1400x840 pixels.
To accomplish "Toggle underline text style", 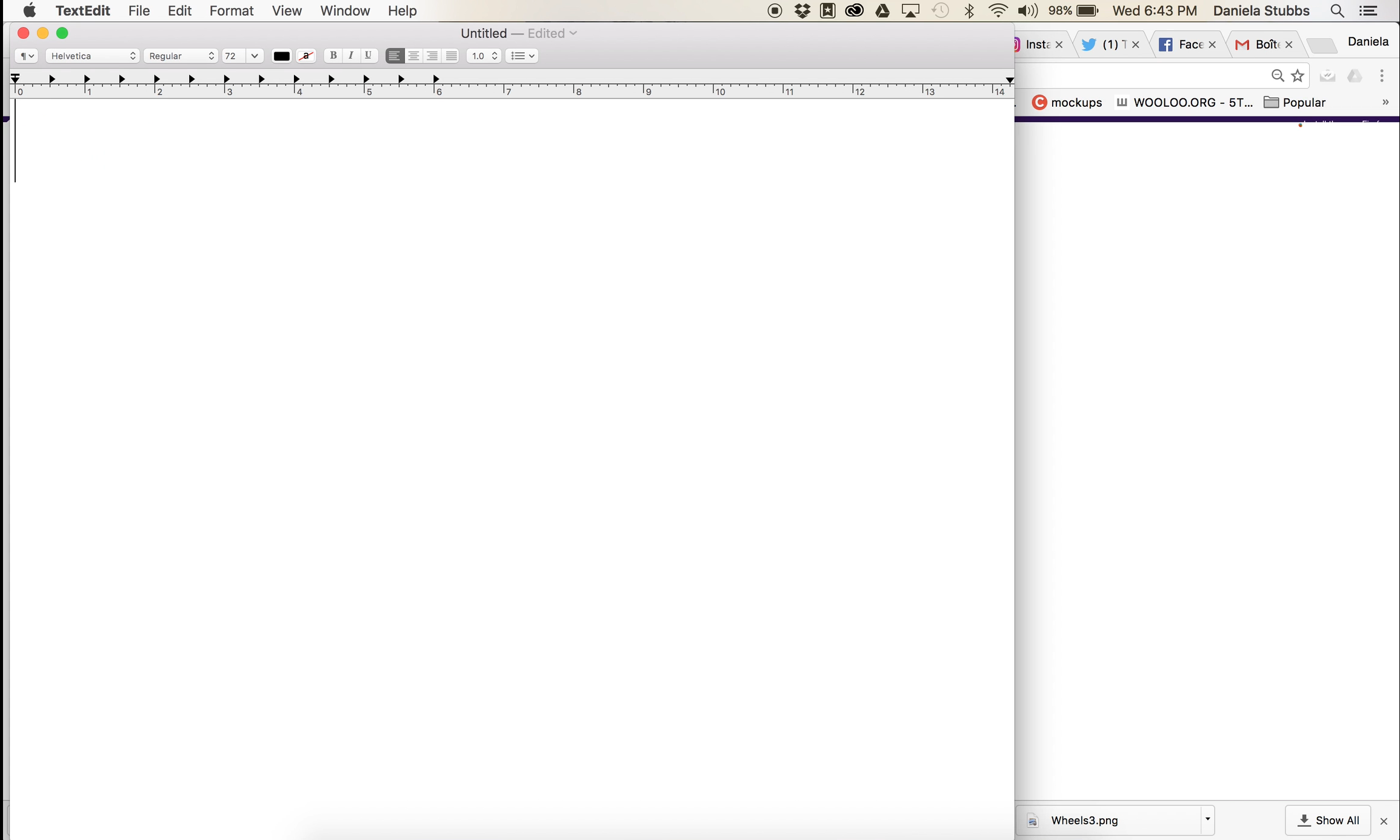I will pyautogui.click(x=368, y=56).
